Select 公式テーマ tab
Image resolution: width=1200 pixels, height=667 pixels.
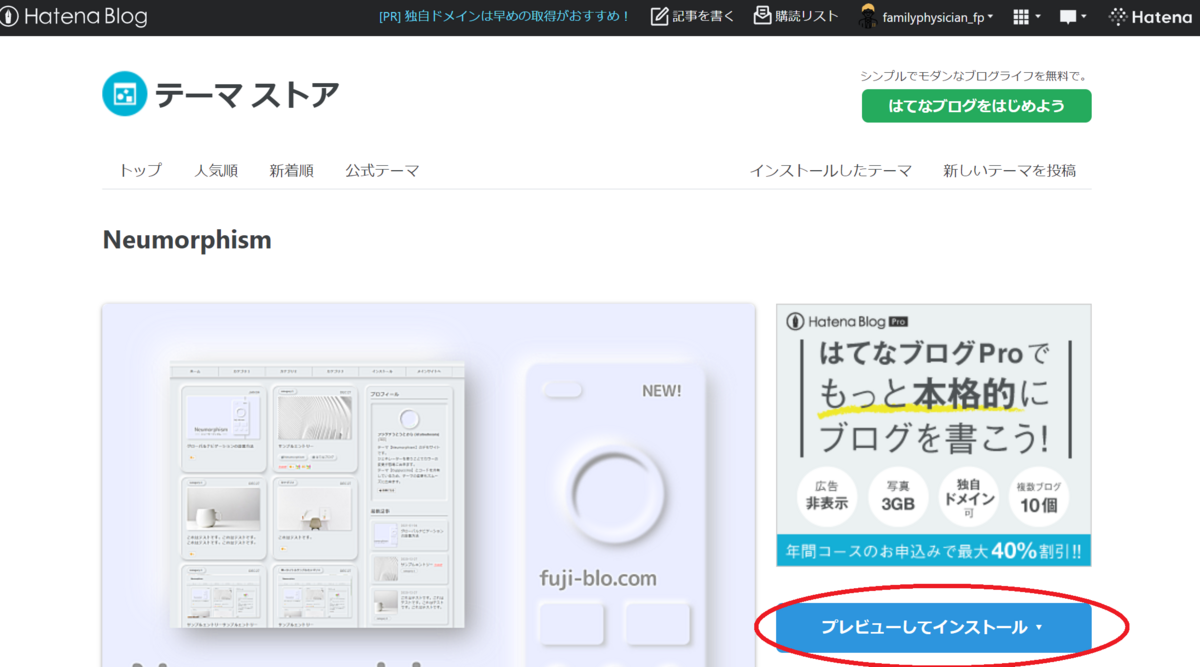point(382,170)
